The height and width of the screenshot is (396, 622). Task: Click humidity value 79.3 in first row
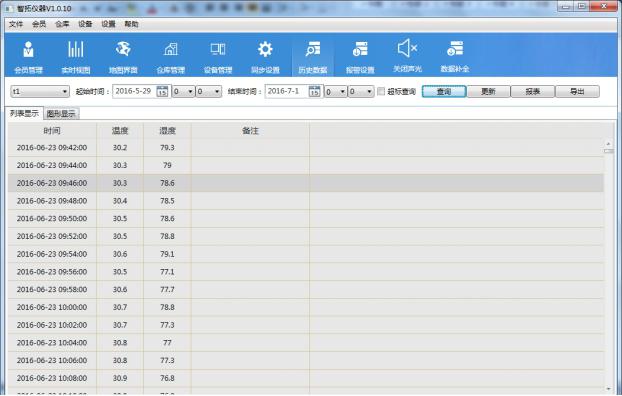tap(167, 148)
